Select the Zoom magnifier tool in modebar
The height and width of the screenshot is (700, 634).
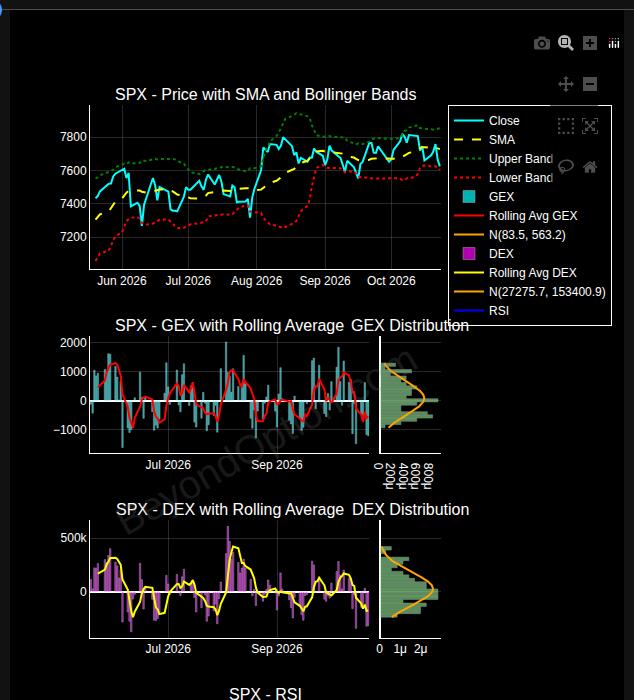tap(566, 43)
